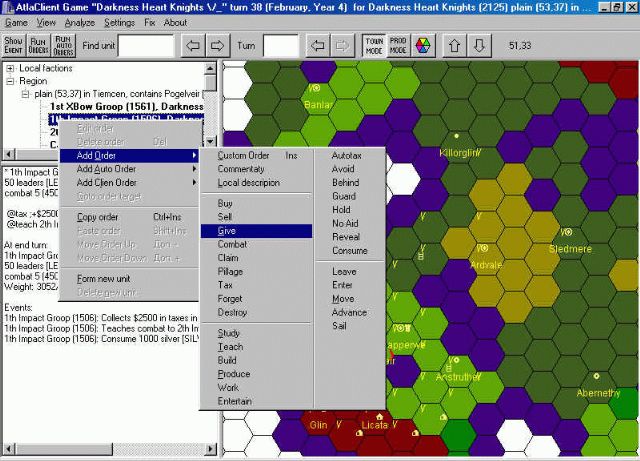Select Commentary order entry
This screenshot has width=640, height=461.
pyautogui.click(x=257, y=169)
